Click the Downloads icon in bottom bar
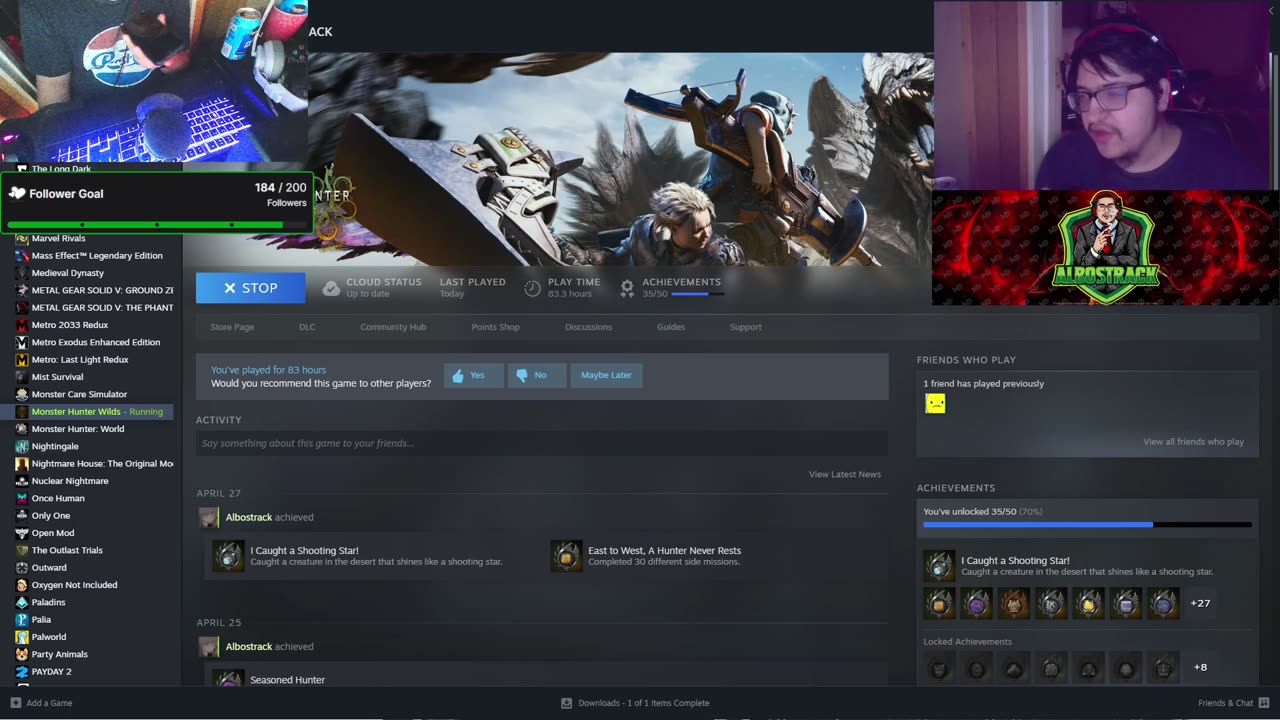 pos(567,703)
